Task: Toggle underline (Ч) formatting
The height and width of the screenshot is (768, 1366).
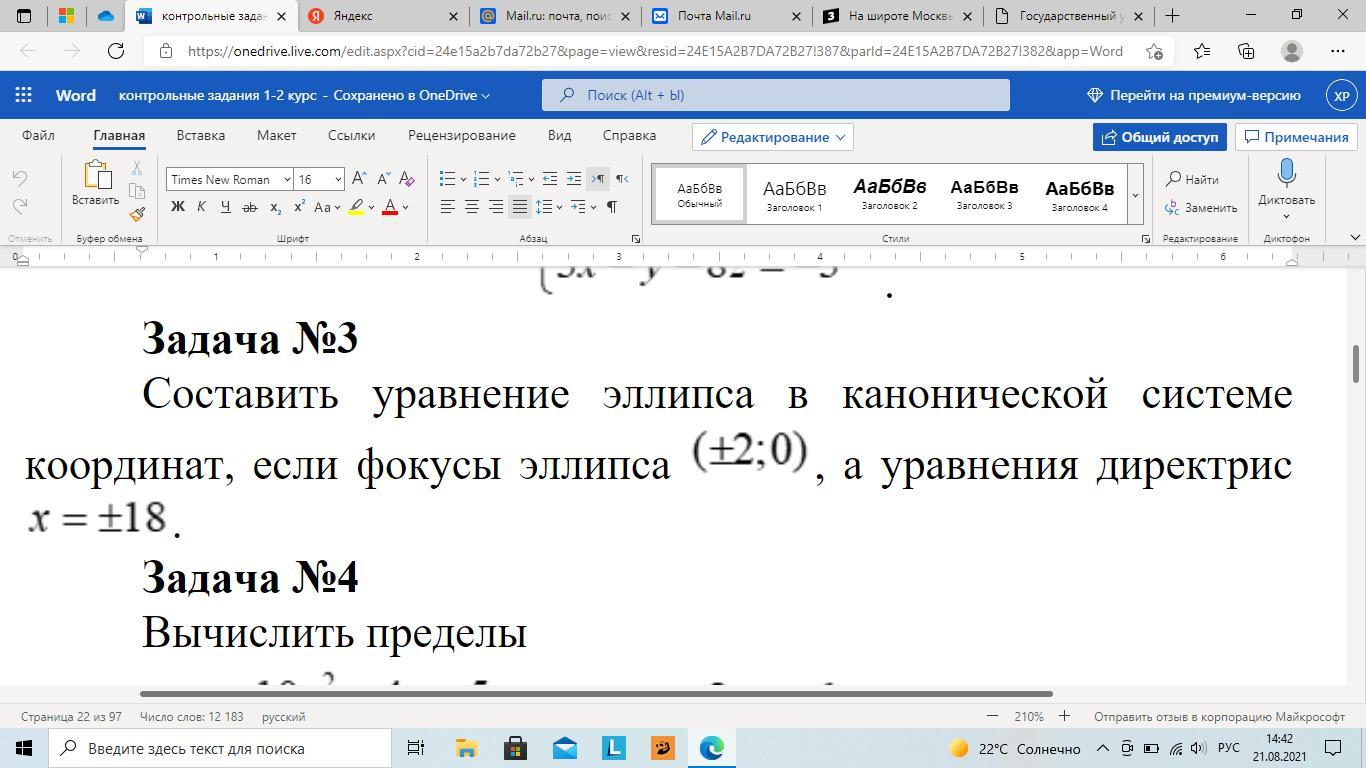Action: pyautogui.click(x=225, y=207)
